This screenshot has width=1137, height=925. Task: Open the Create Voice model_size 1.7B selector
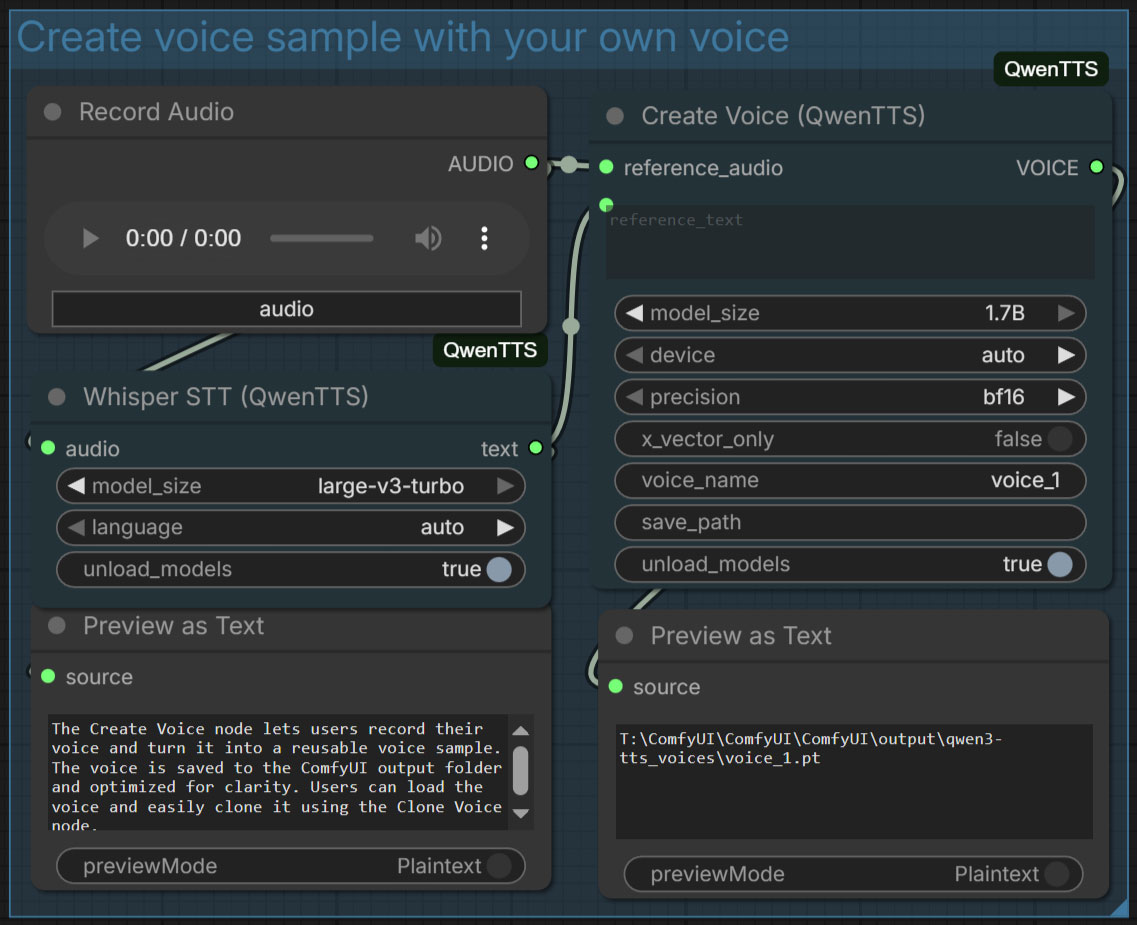[x=850, y=313]
